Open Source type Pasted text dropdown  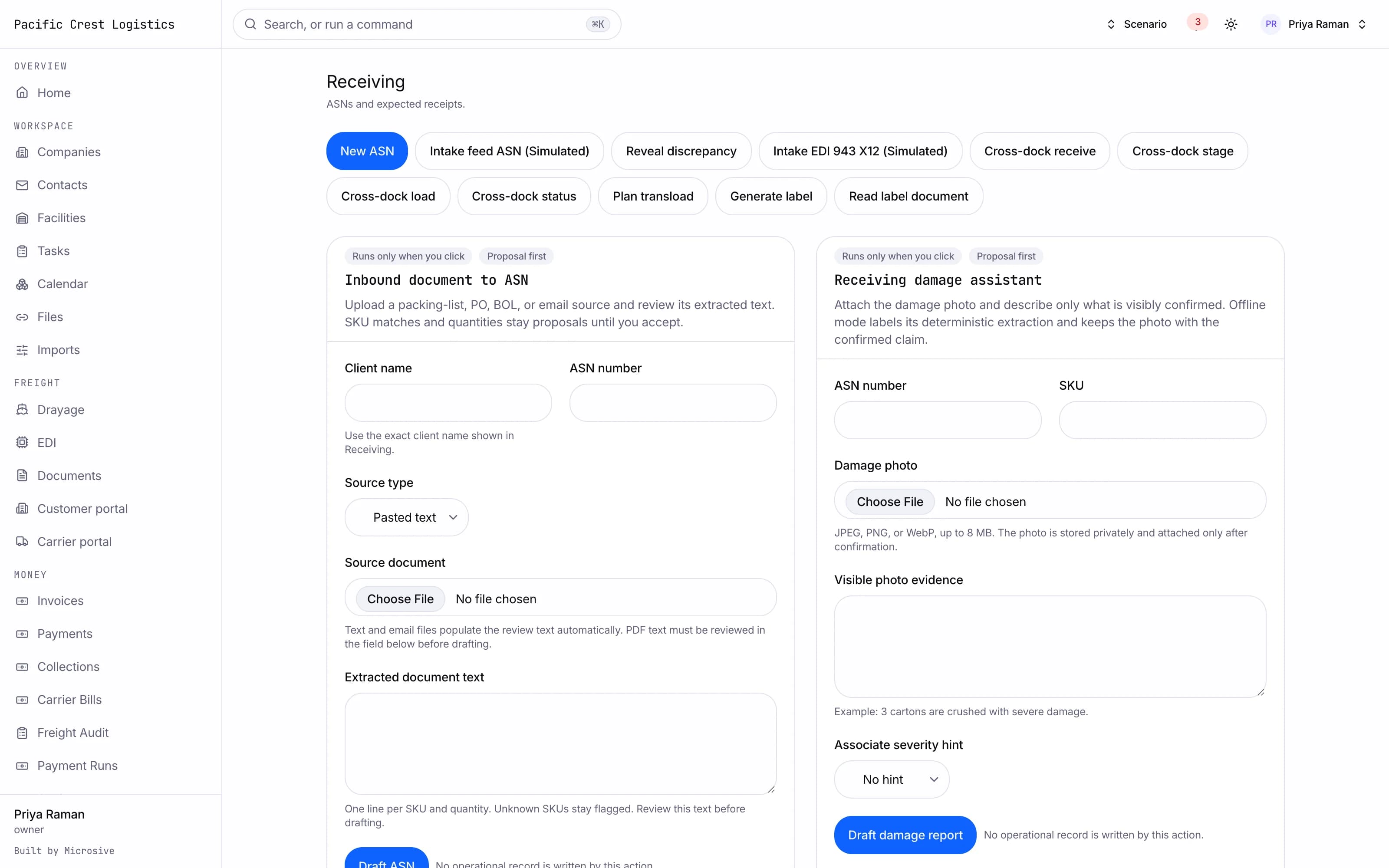406,517
